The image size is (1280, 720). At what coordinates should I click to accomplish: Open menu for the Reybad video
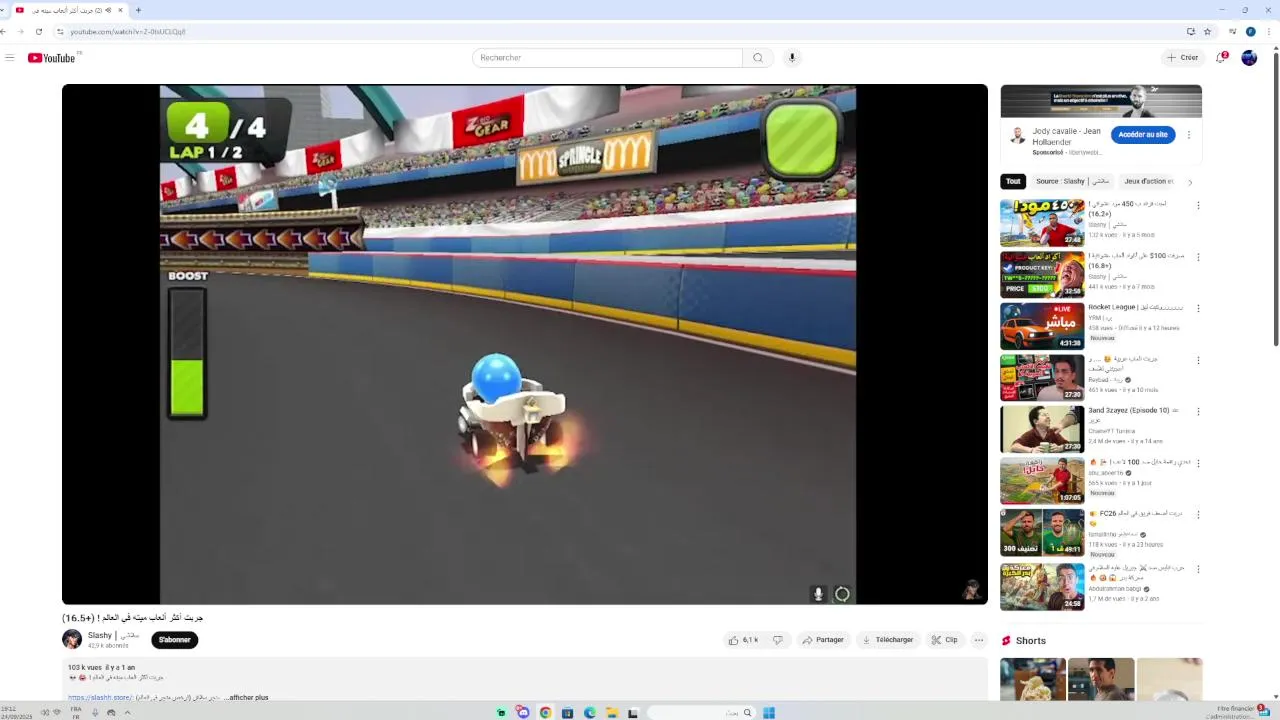click(1198, 360)
